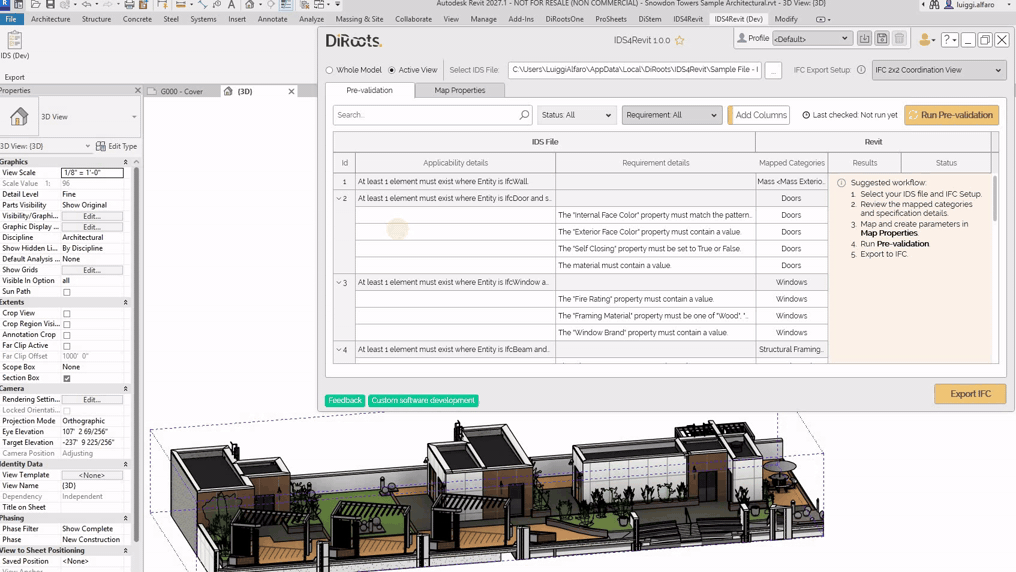
Task: Open the question mark help menu
Action: (949, 40)
